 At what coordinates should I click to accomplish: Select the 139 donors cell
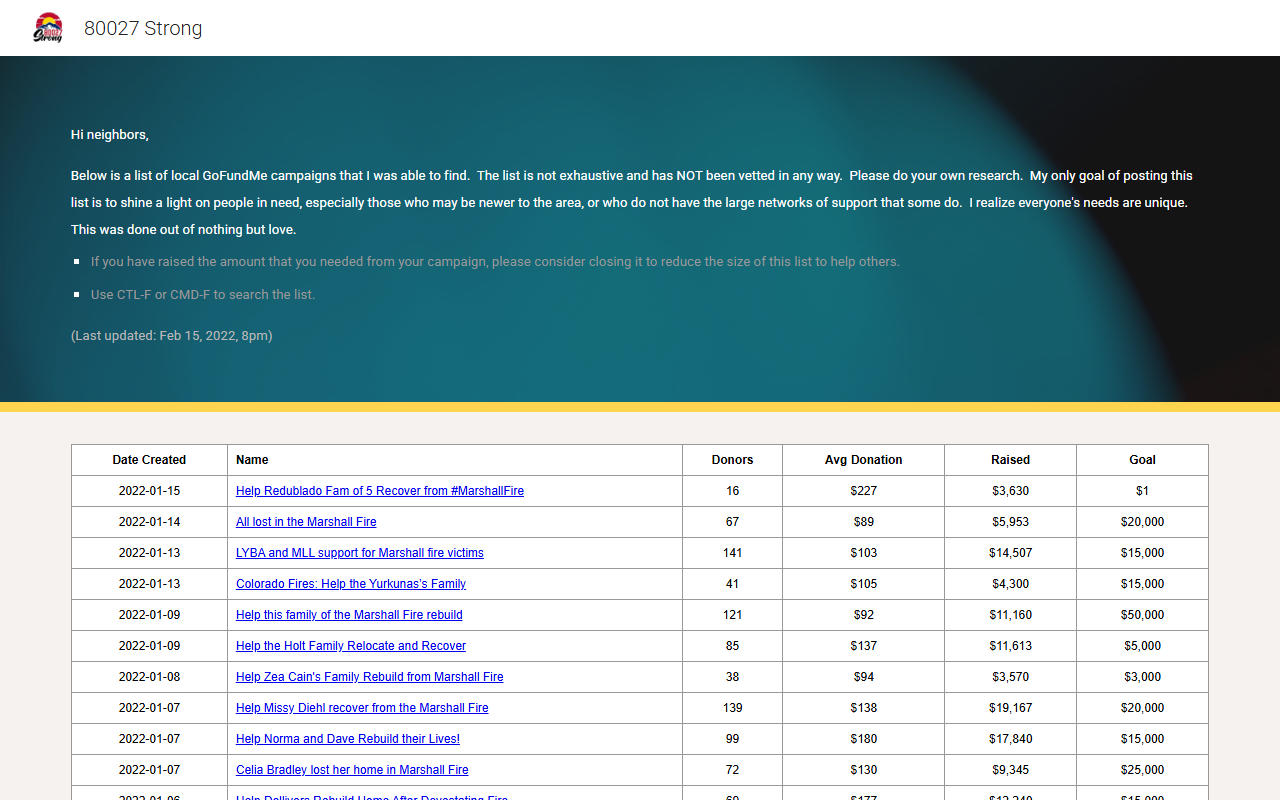(x=732, y=708)
